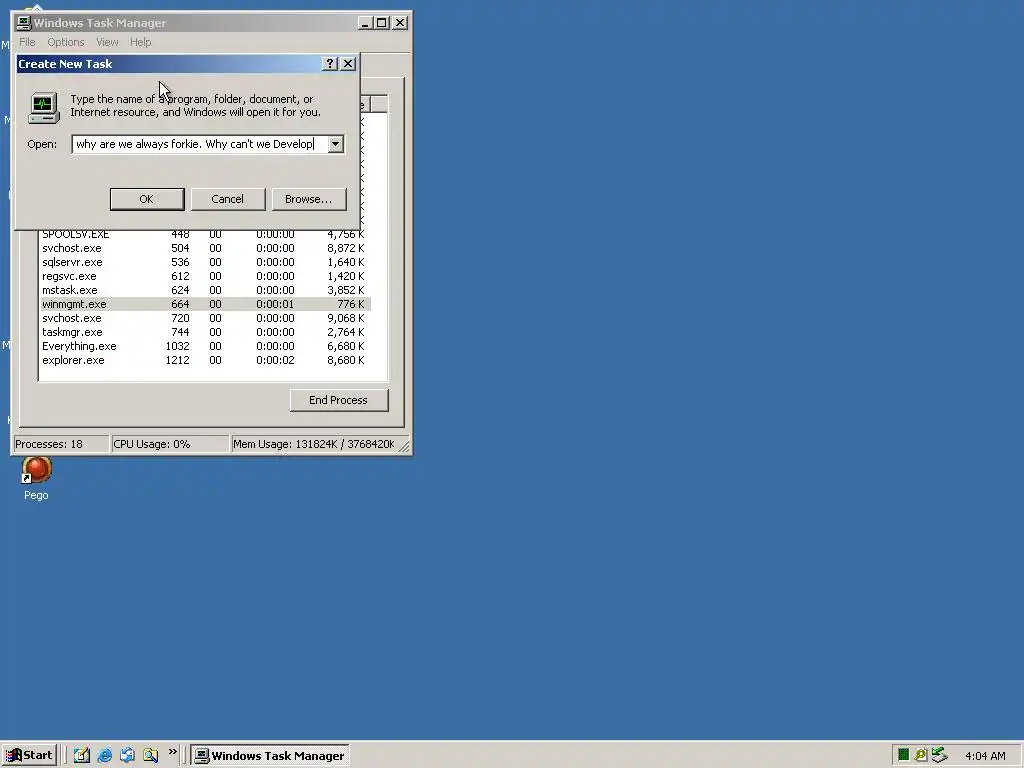
Task: Cancel the Create New Task dialog
Action: [228, 199]
